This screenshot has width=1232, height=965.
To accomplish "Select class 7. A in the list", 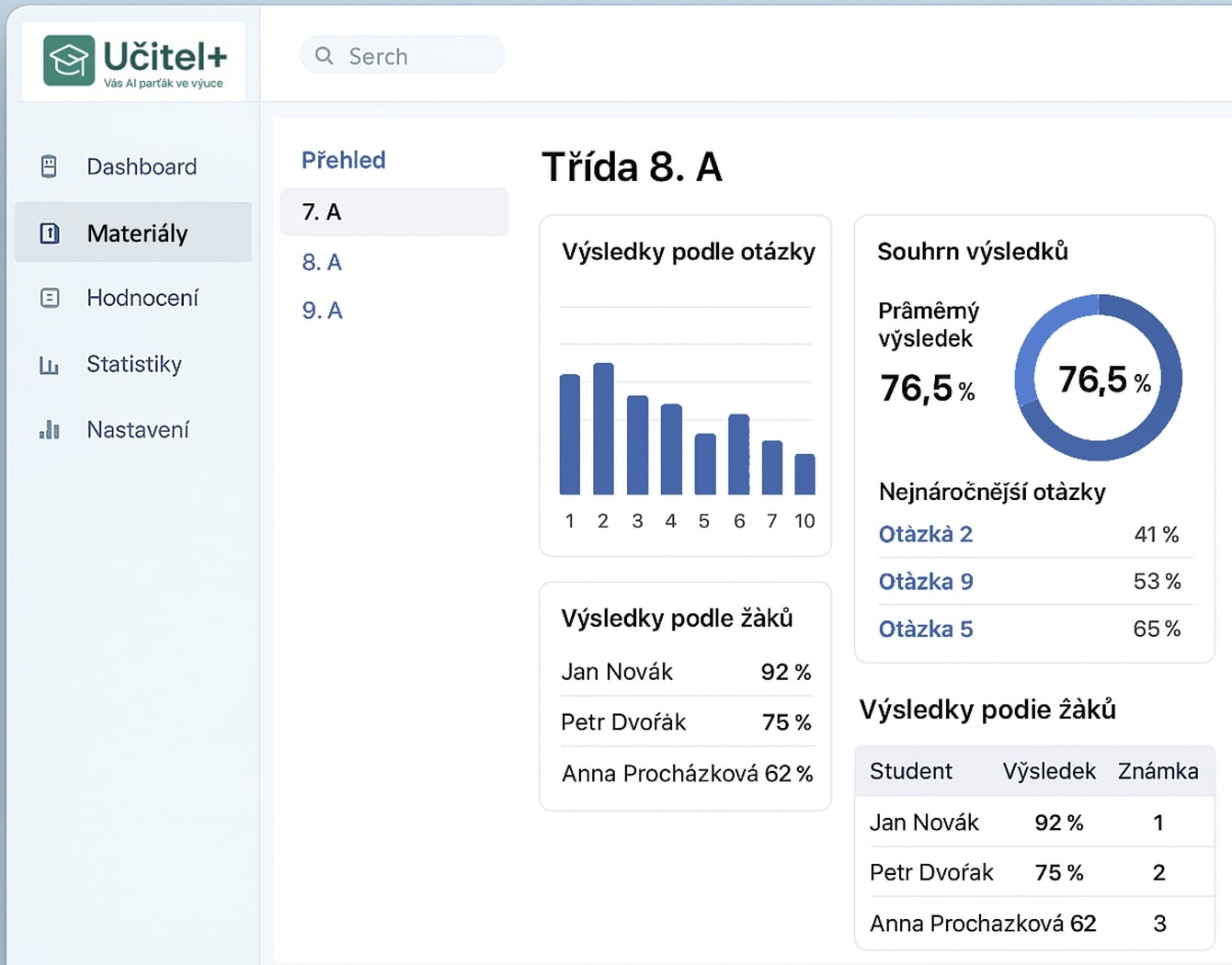I will coord(322,212).
